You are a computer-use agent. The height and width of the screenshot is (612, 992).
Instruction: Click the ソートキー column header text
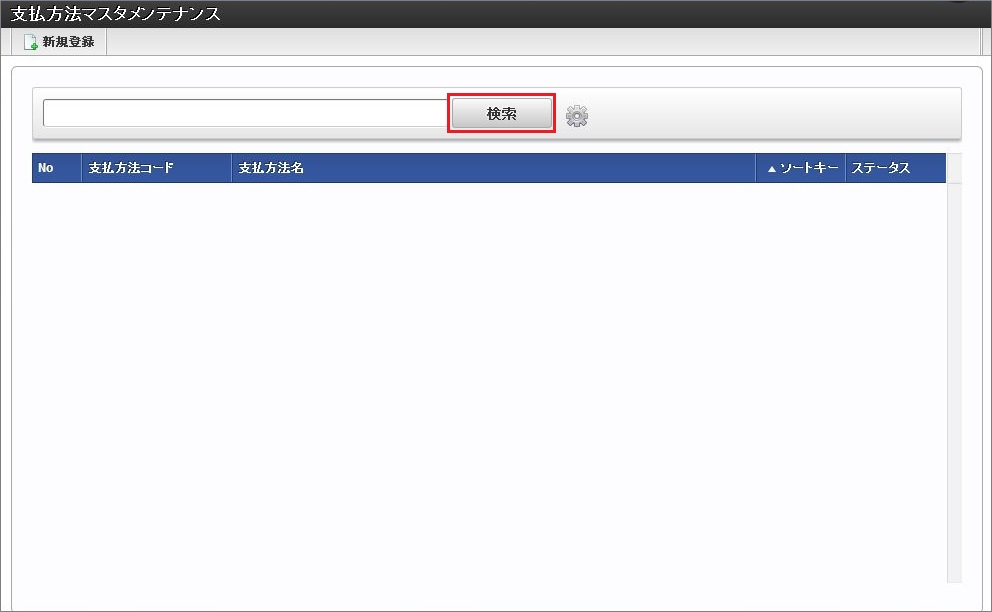[x=809, y=168]
